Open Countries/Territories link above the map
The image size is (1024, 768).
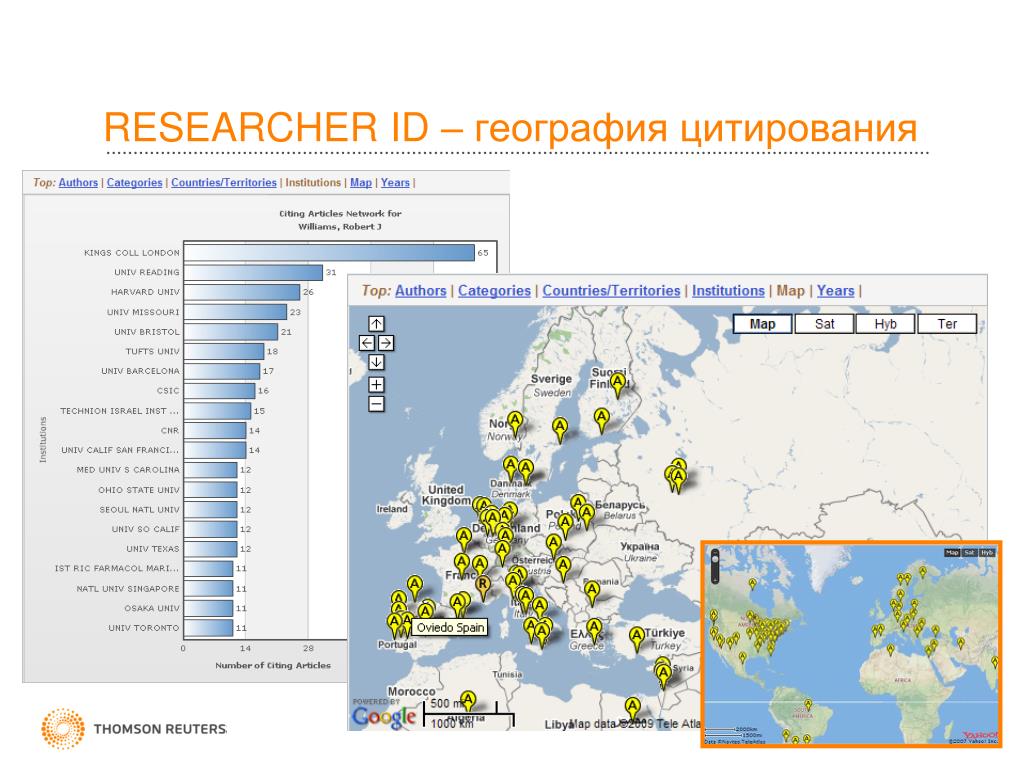click(611, 291)
